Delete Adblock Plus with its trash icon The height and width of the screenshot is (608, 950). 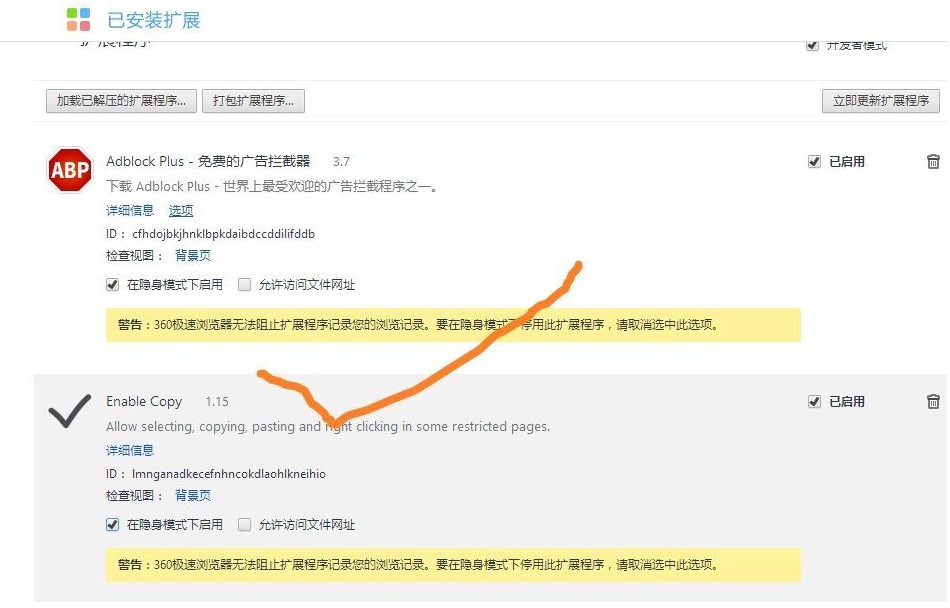933,161
